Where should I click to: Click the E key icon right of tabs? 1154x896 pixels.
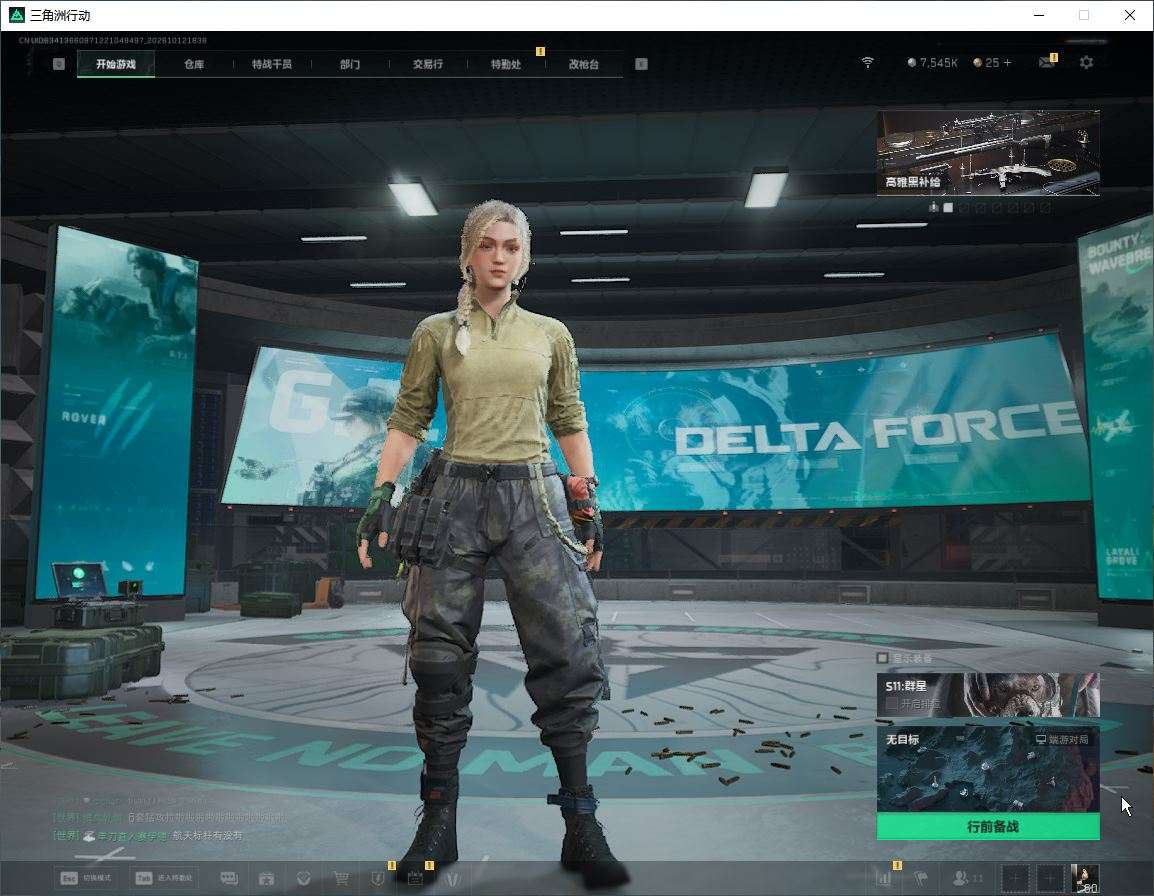click(641, 64)
